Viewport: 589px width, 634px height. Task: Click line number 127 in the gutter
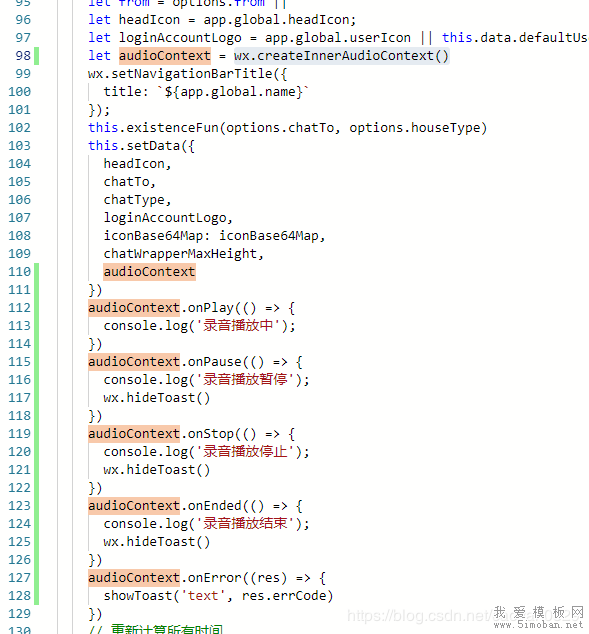point(19,577)
